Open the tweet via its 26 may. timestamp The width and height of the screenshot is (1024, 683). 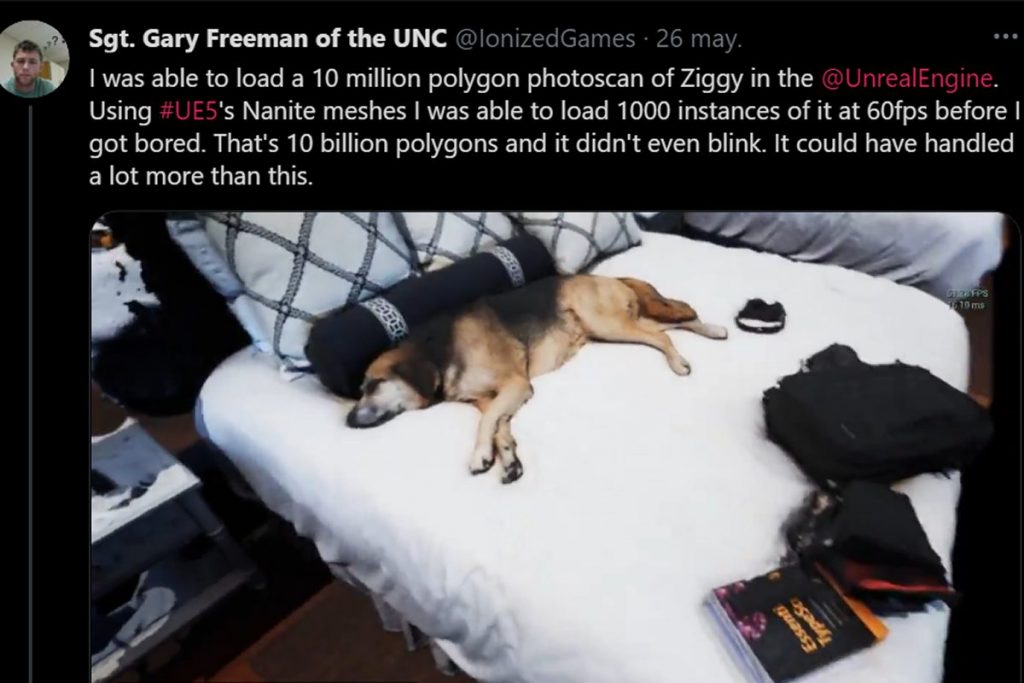(699, 39)
